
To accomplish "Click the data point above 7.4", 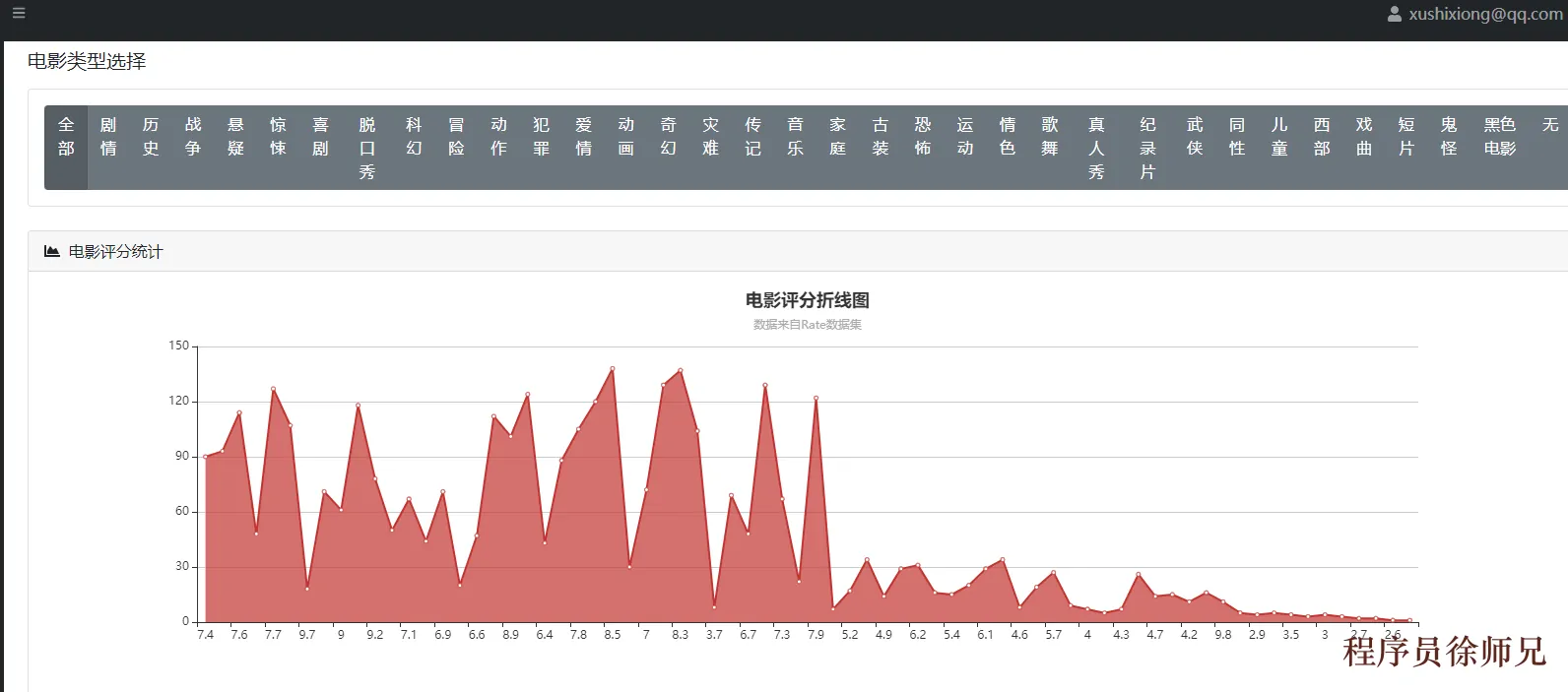I will tap(205, 457).
